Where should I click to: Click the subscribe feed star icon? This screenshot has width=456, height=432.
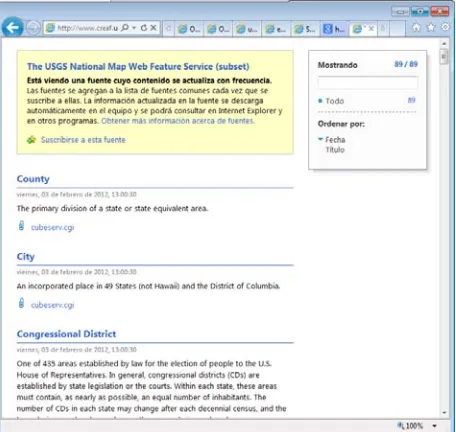(31, 140)
